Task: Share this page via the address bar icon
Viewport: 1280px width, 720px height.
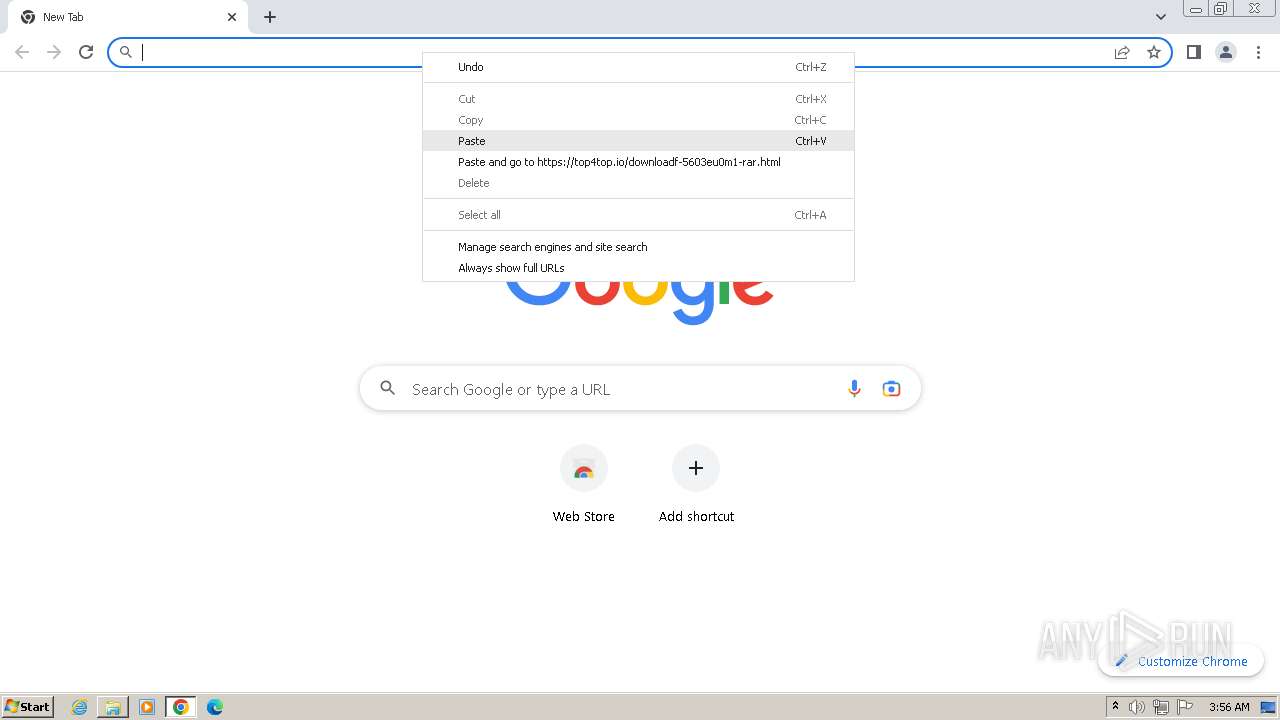Action: (x=1122, y=52)
